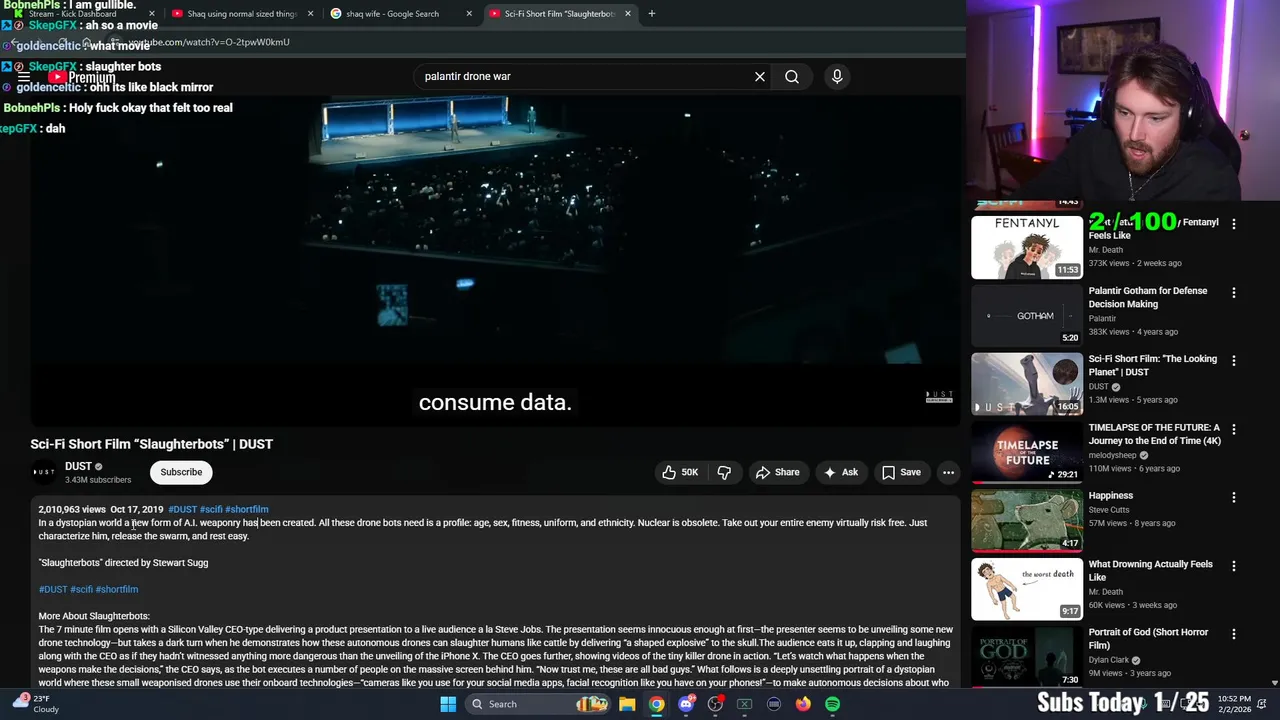Open The Looking Planet video thumbnail
Image resolution: width=1280 pixels, height=720 pixels.
click(x=1026, y=383)
